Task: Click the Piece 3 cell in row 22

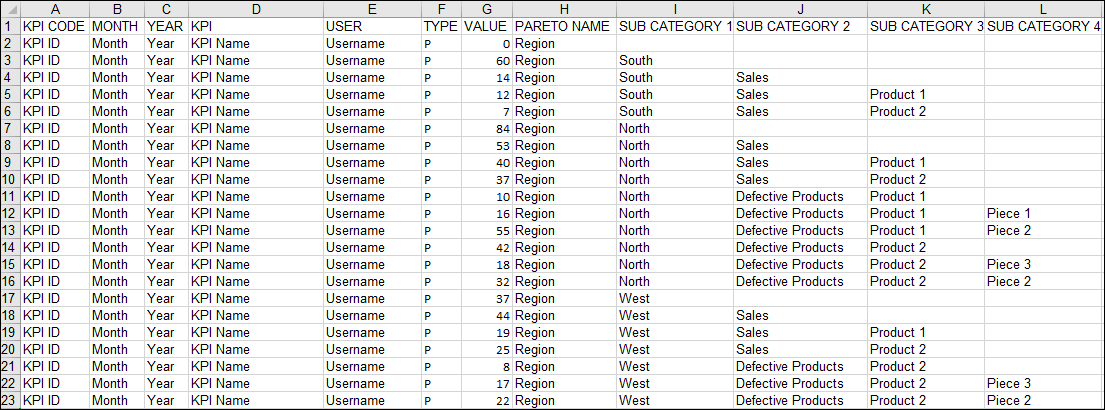Action: coord(1044,383)
